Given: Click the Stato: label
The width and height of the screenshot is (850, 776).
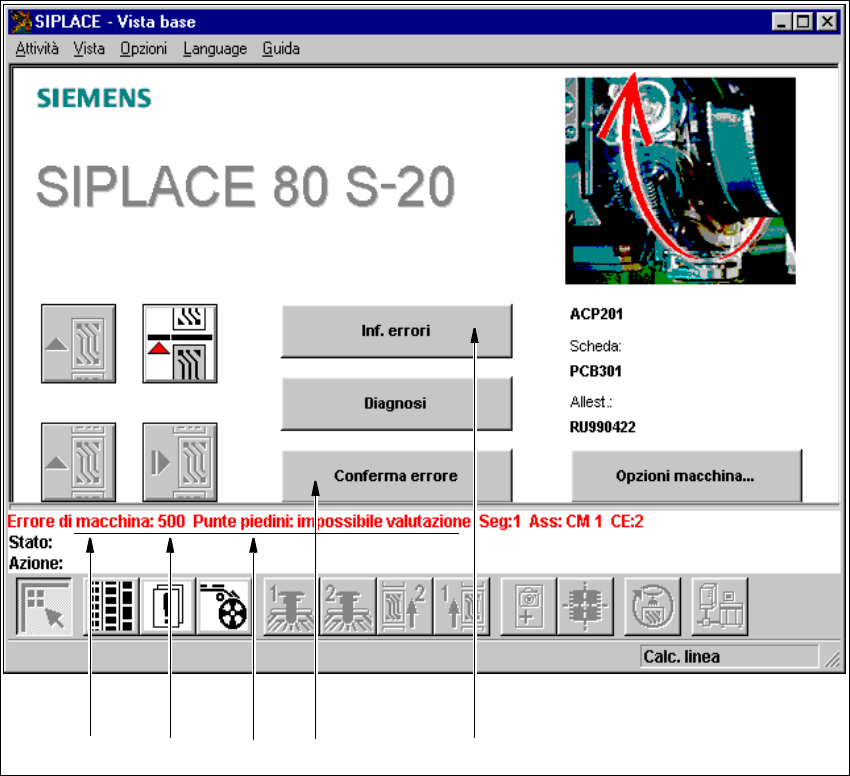Looking at the screenshot, I should 31,542.
